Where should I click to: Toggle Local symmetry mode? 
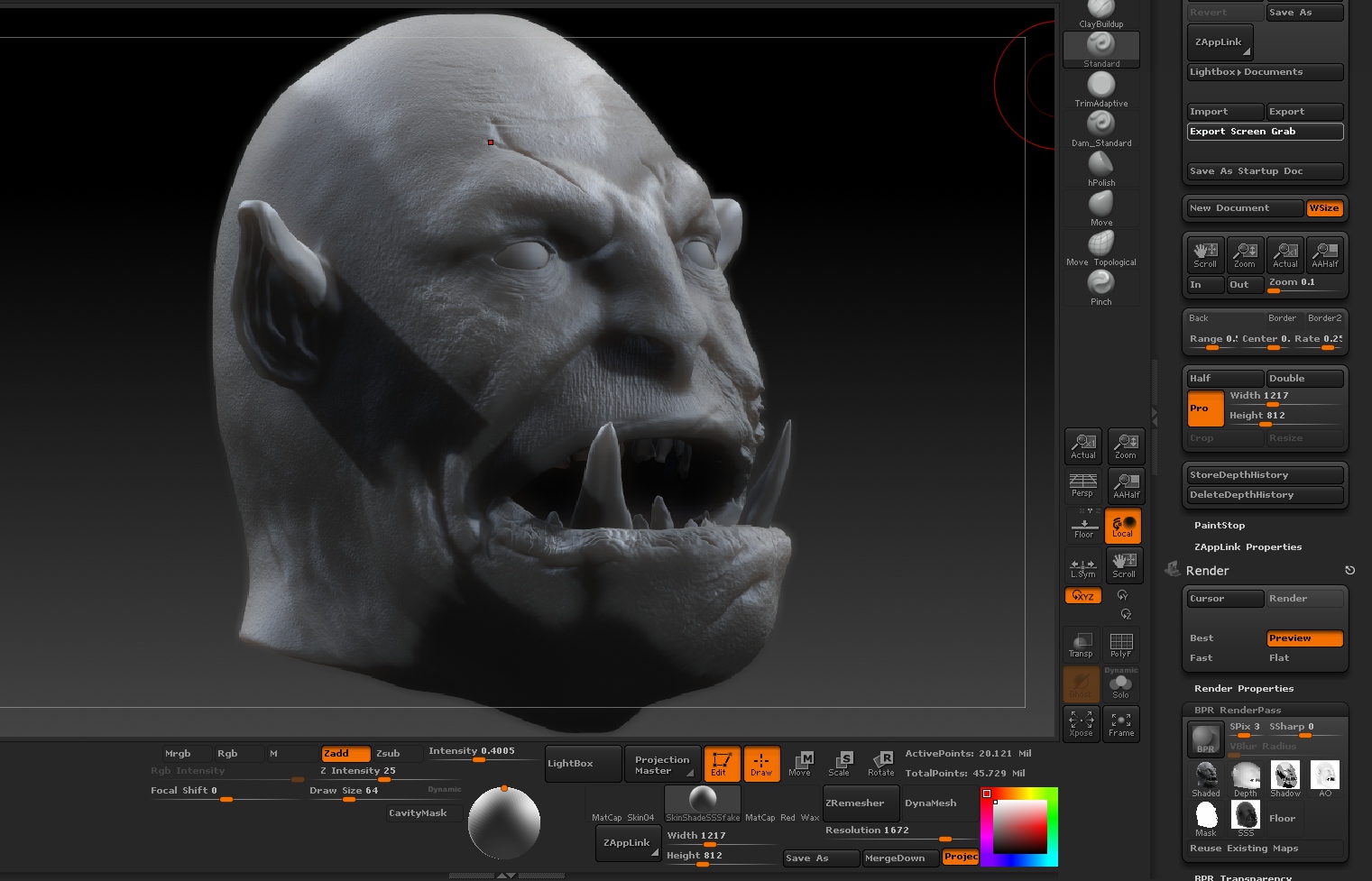pos(1123,526)
